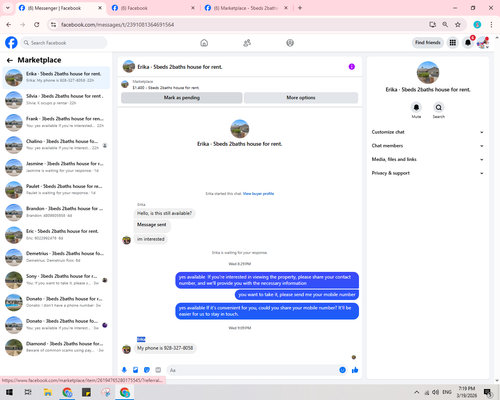
Task: Open Task View on the taskbar
Action: (28, 392)
